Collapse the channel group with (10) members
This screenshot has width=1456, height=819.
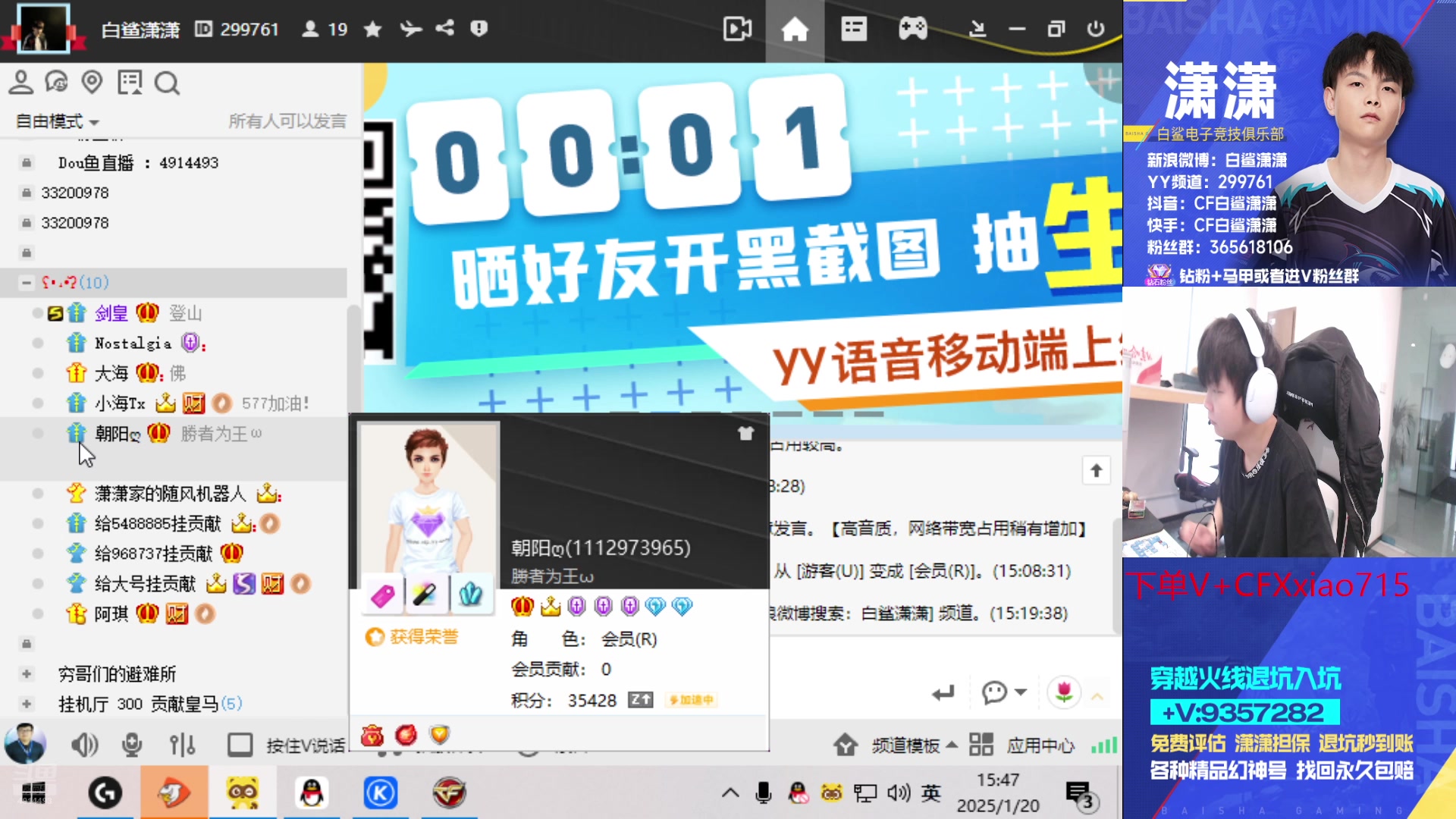[x=27, y=282]
